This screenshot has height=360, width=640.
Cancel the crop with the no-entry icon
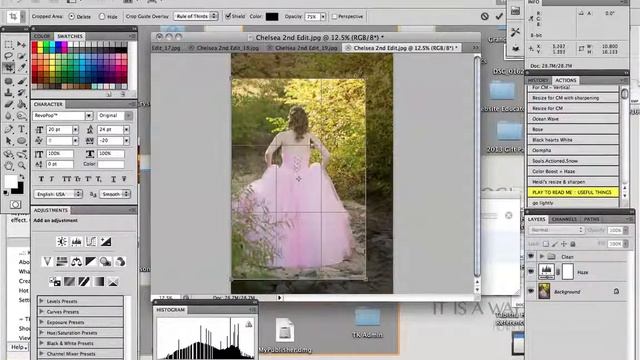tap(484, 16)
